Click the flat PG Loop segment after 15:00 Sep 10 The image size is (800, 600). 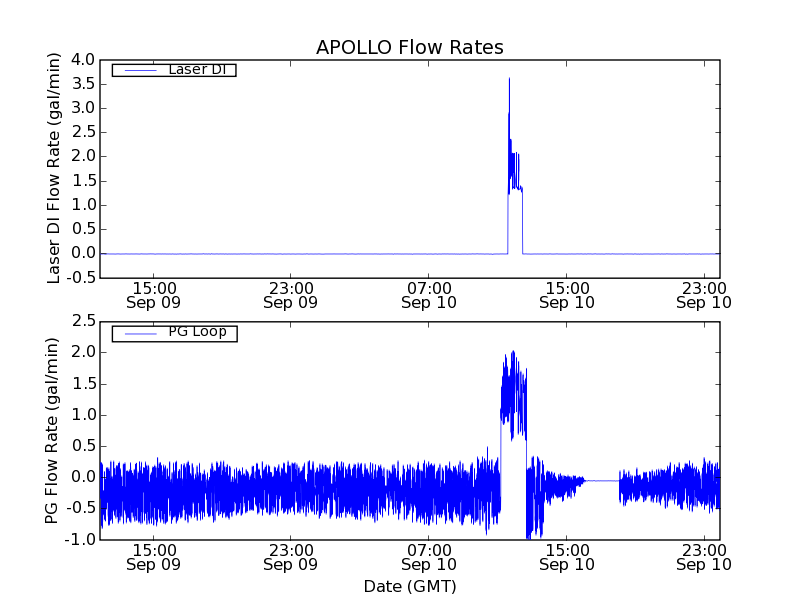tap(602, 481)
